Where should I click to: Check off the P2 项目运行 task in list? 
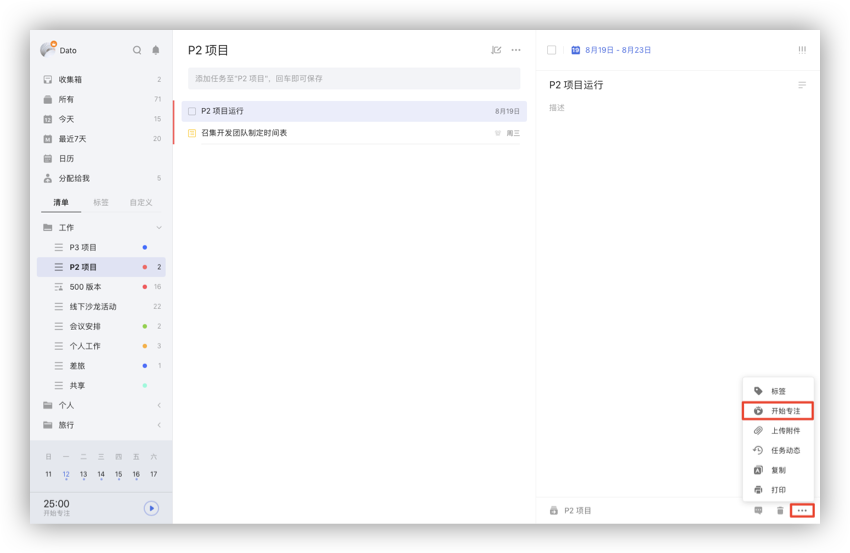pyautogui.click(x=192, y=111)
